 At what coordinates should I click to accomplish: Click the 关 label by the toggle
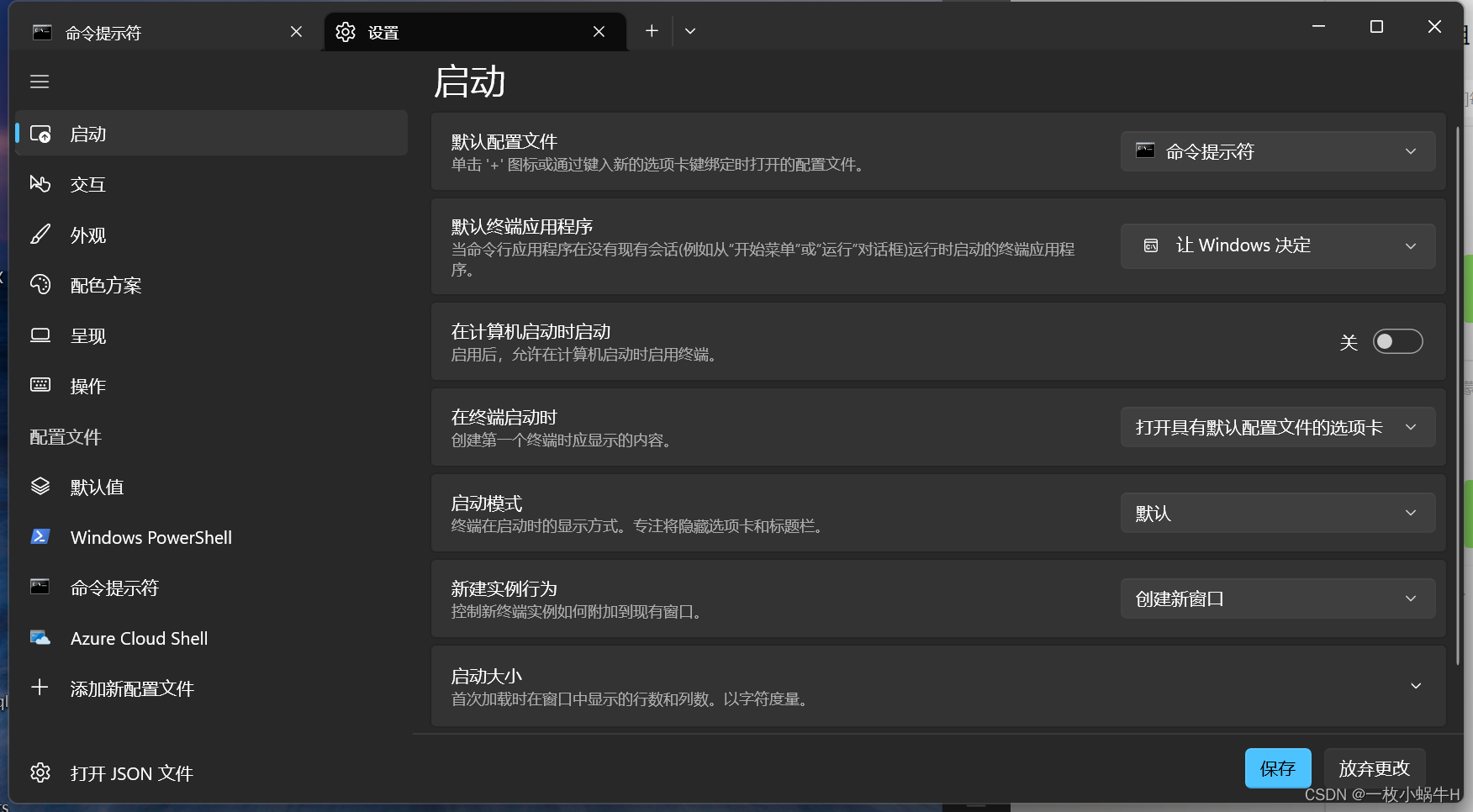[x=1349, y=342]
